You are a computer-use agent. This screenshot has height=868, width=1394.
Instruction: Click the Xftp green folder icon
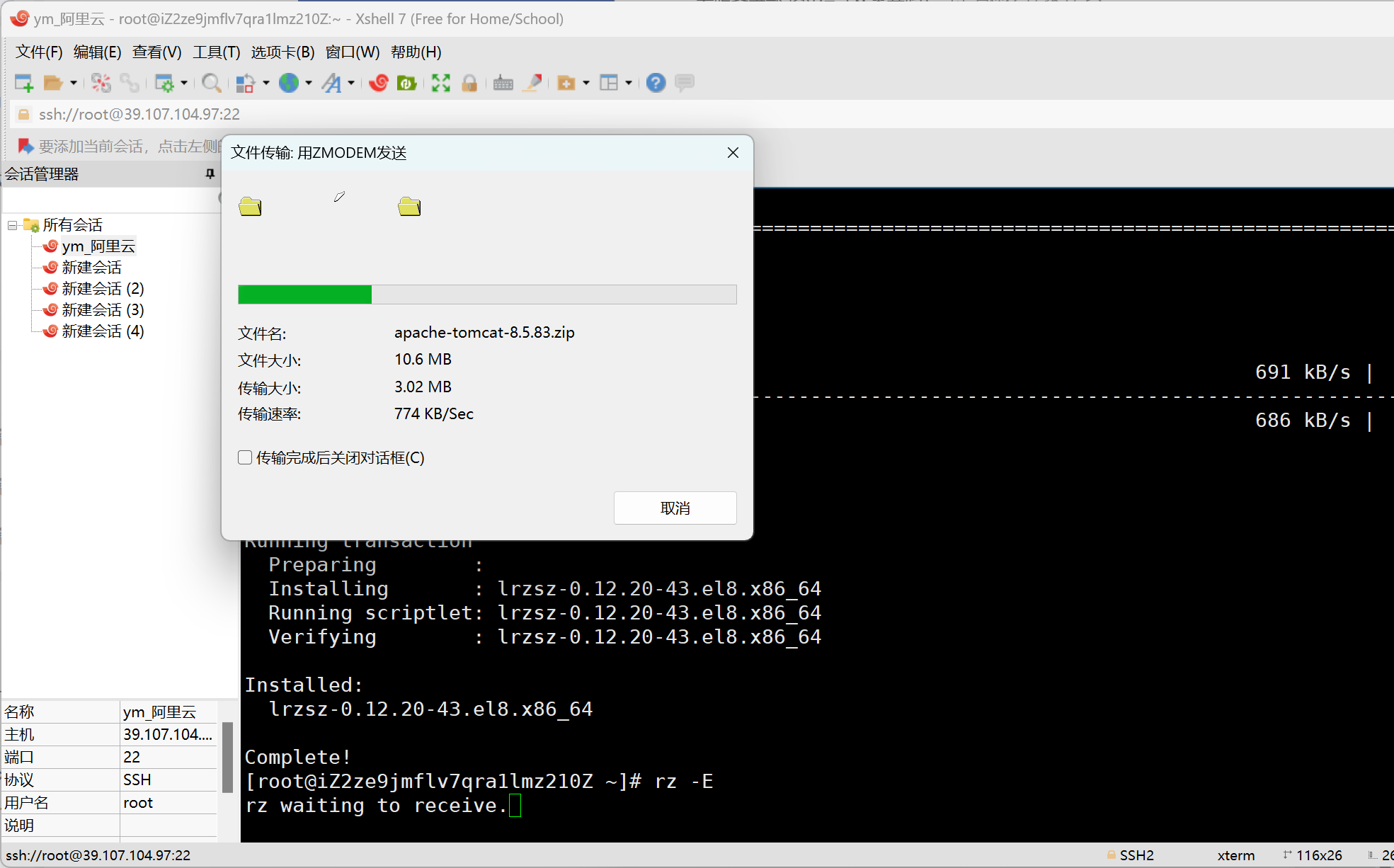406,83
